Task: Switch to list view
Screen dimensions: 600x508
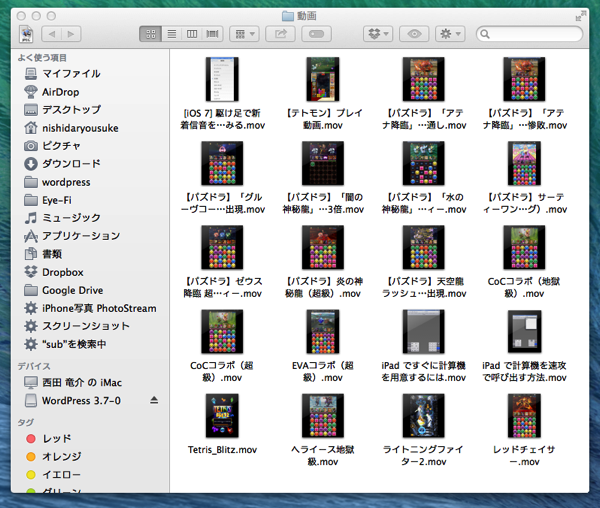Action: point(171,34)
